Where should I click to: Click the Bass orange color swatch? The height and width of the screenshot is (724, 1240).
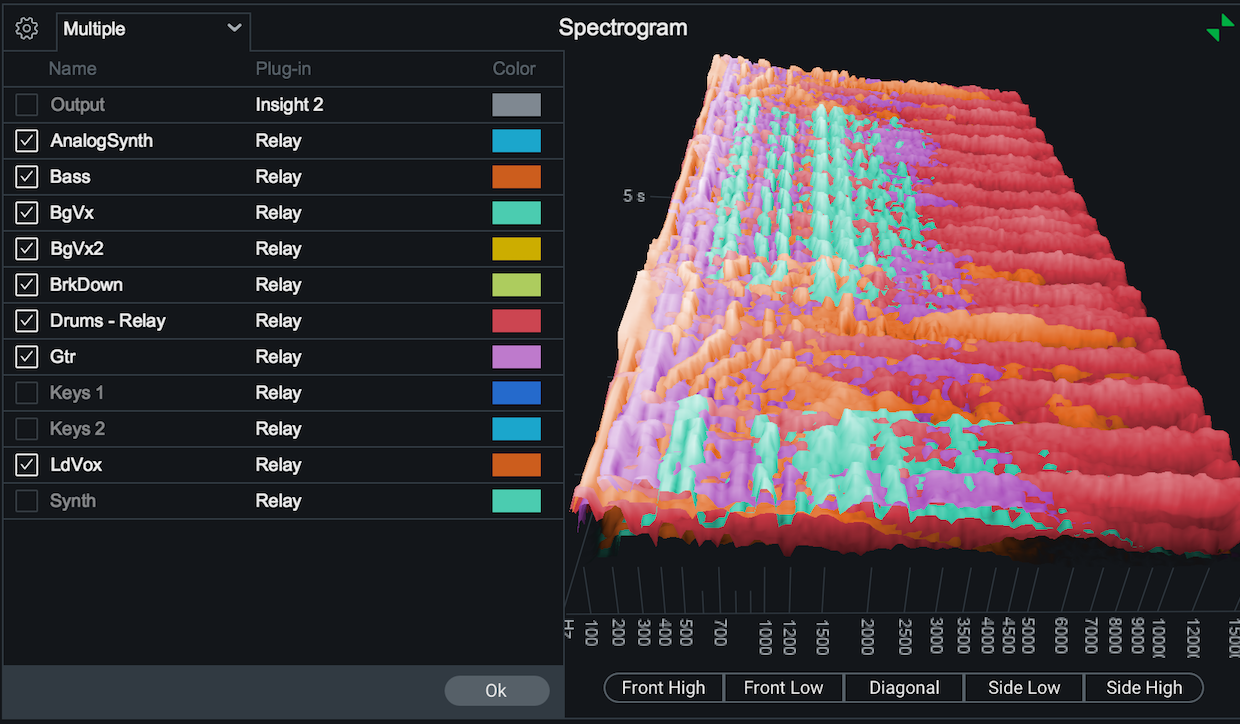tap(516, 177)
